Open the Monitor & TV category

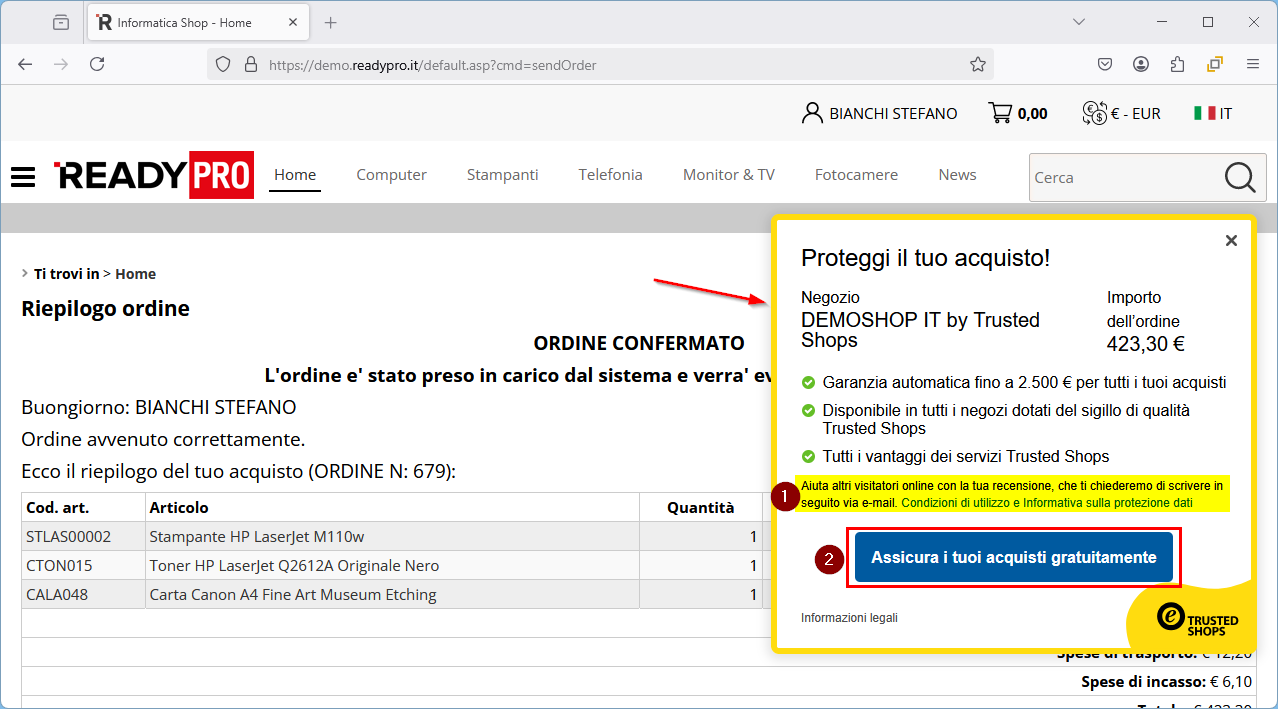[728, 175]
